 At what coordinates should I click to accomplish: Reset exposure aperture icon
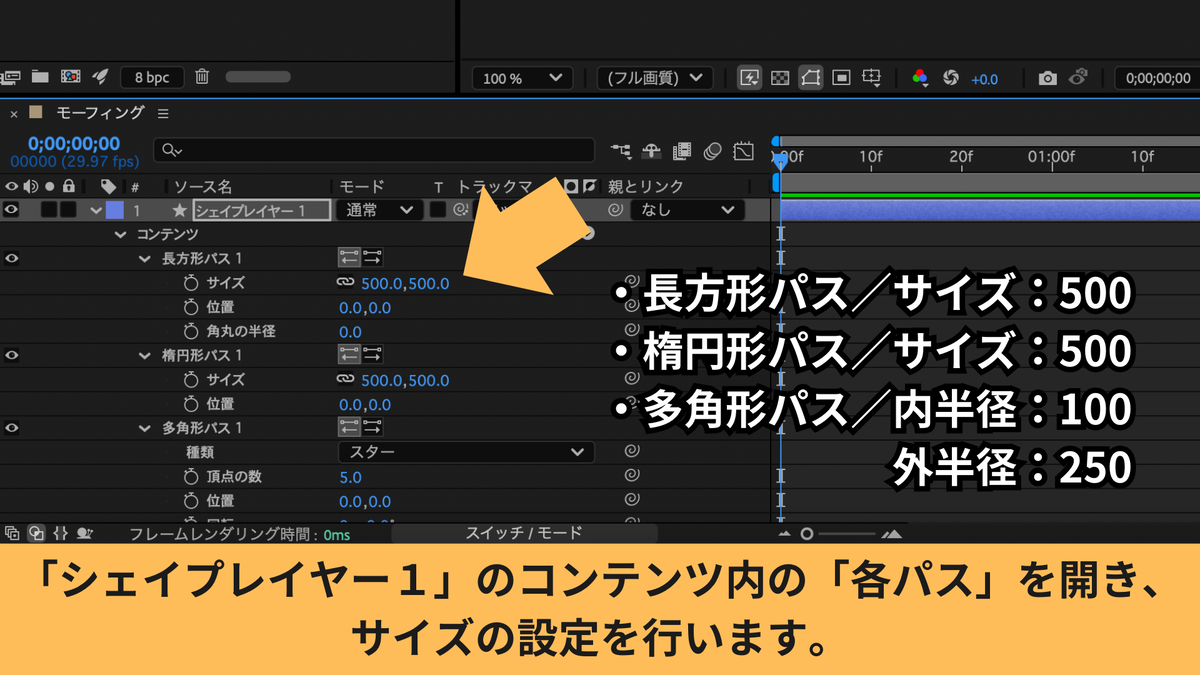coord(951,78)
